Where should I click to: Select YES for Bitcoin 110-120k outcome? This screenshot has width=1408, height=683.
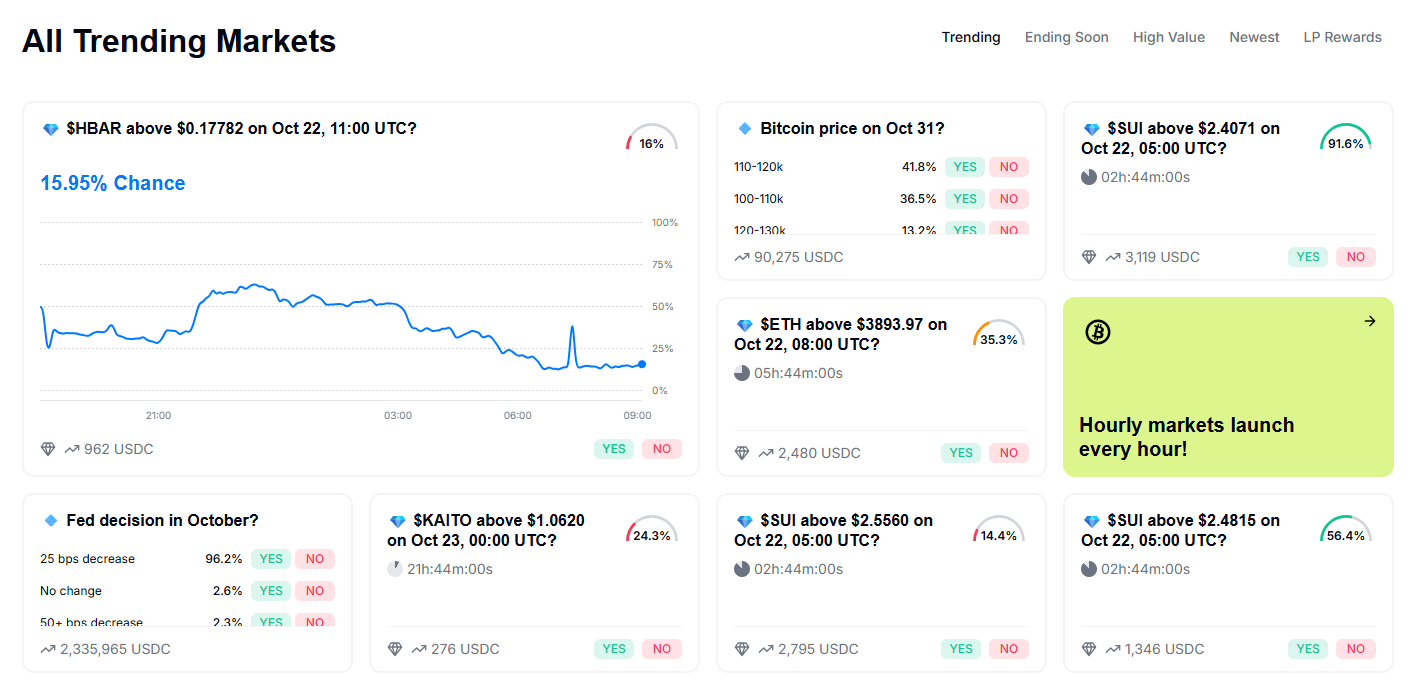(965, 167)
